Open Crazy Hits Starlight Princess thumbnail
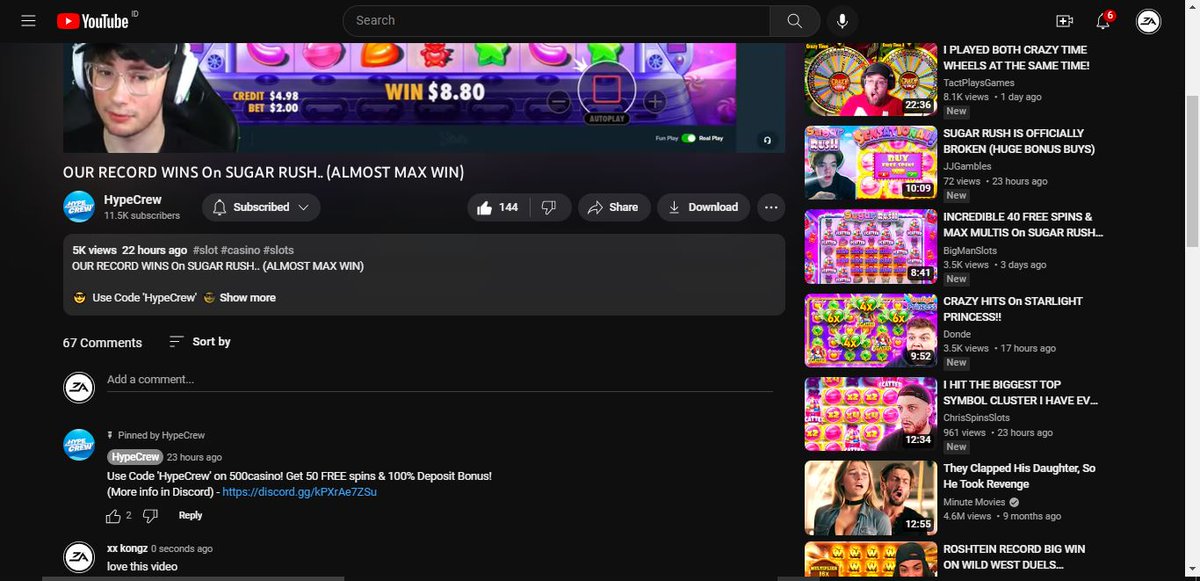Image resolution: width=1200 pixels, height=581 pixels. (871, 331)
